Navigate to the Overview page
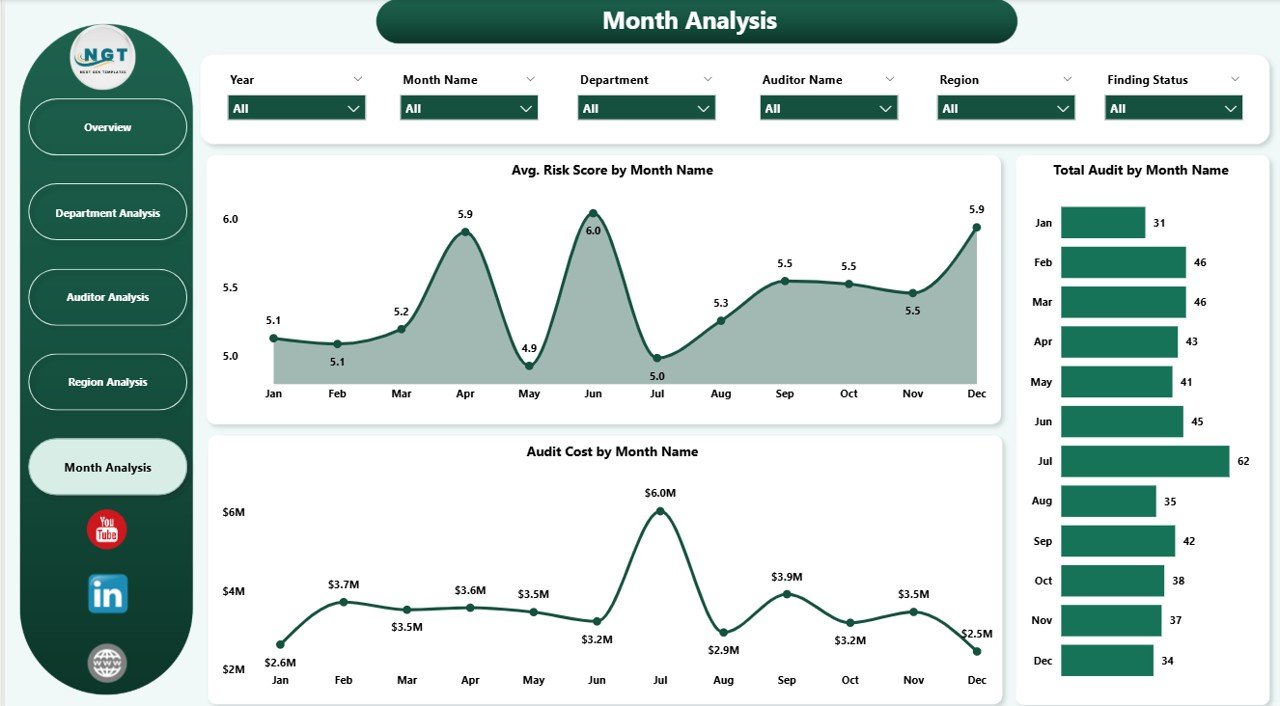 (107, 127)
